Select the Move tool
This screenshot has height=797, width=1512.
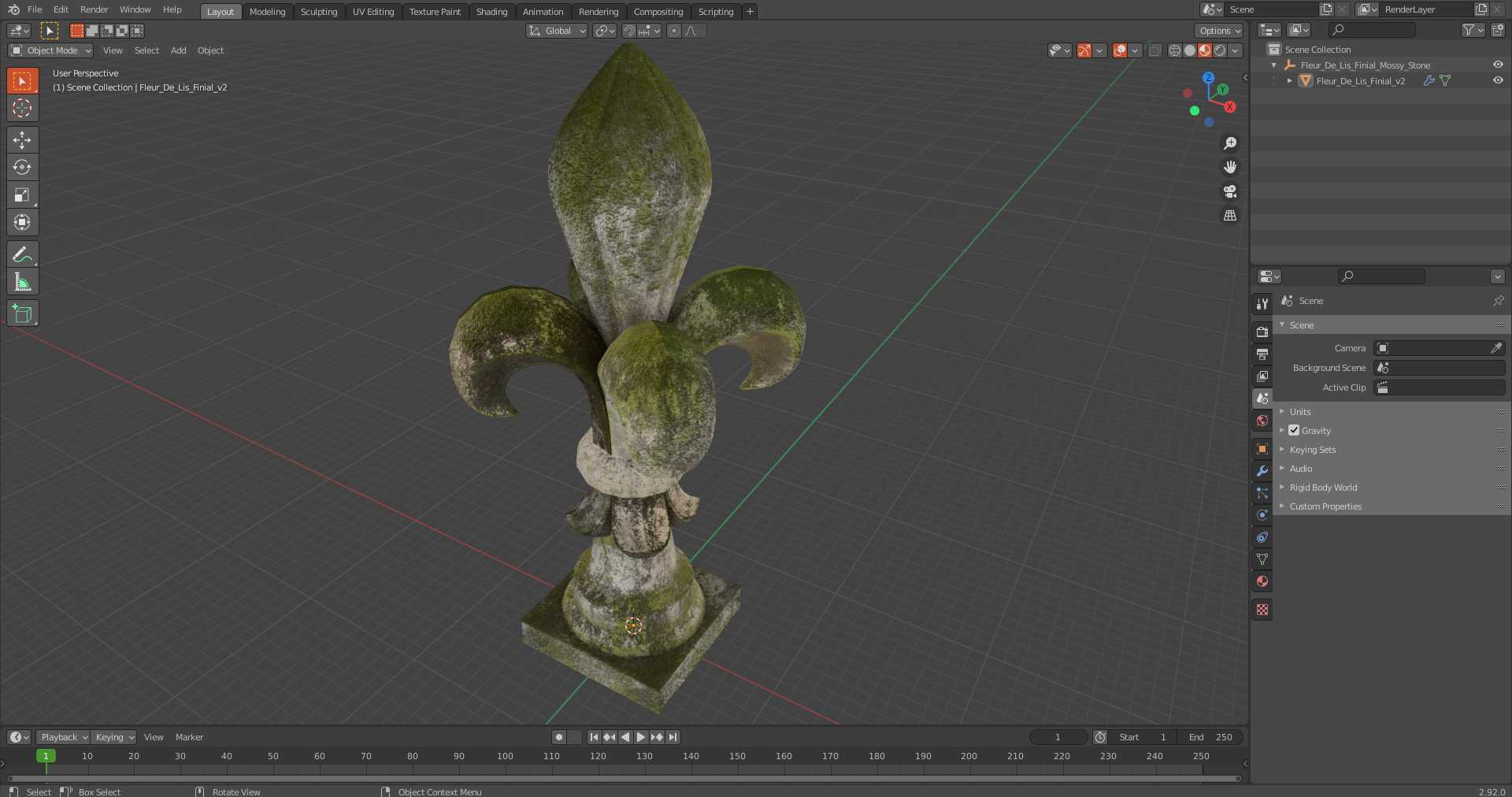pyautogui.click(x=22, y=140)
